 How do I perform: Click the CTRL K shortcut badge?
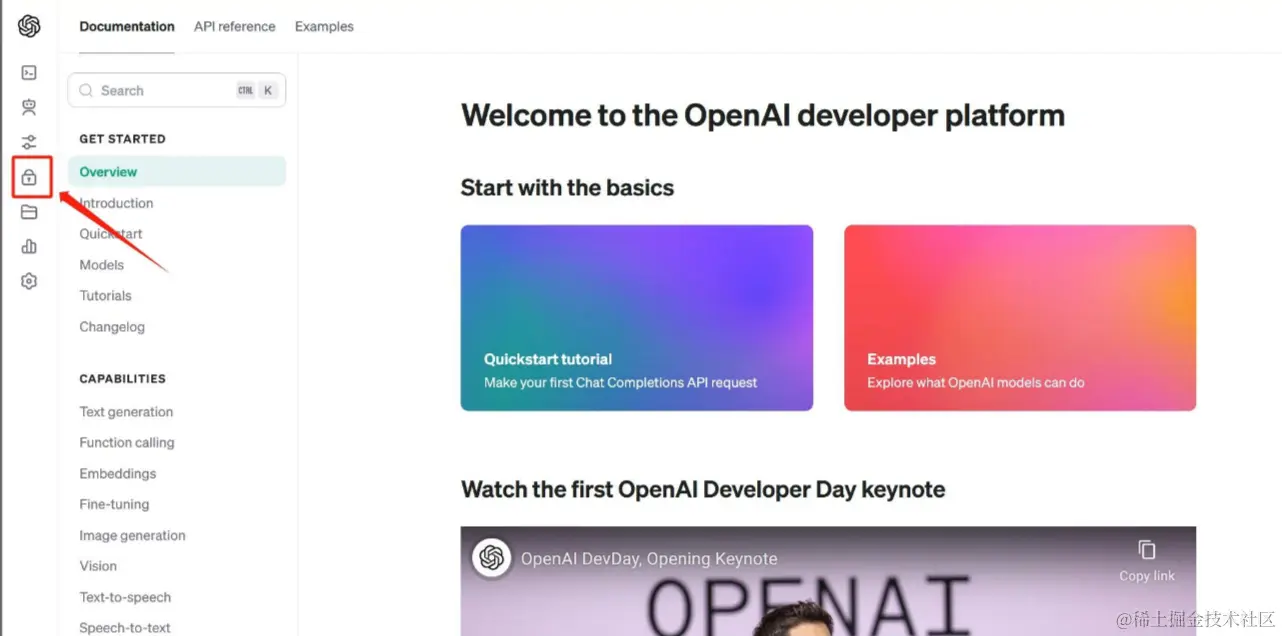256,90
